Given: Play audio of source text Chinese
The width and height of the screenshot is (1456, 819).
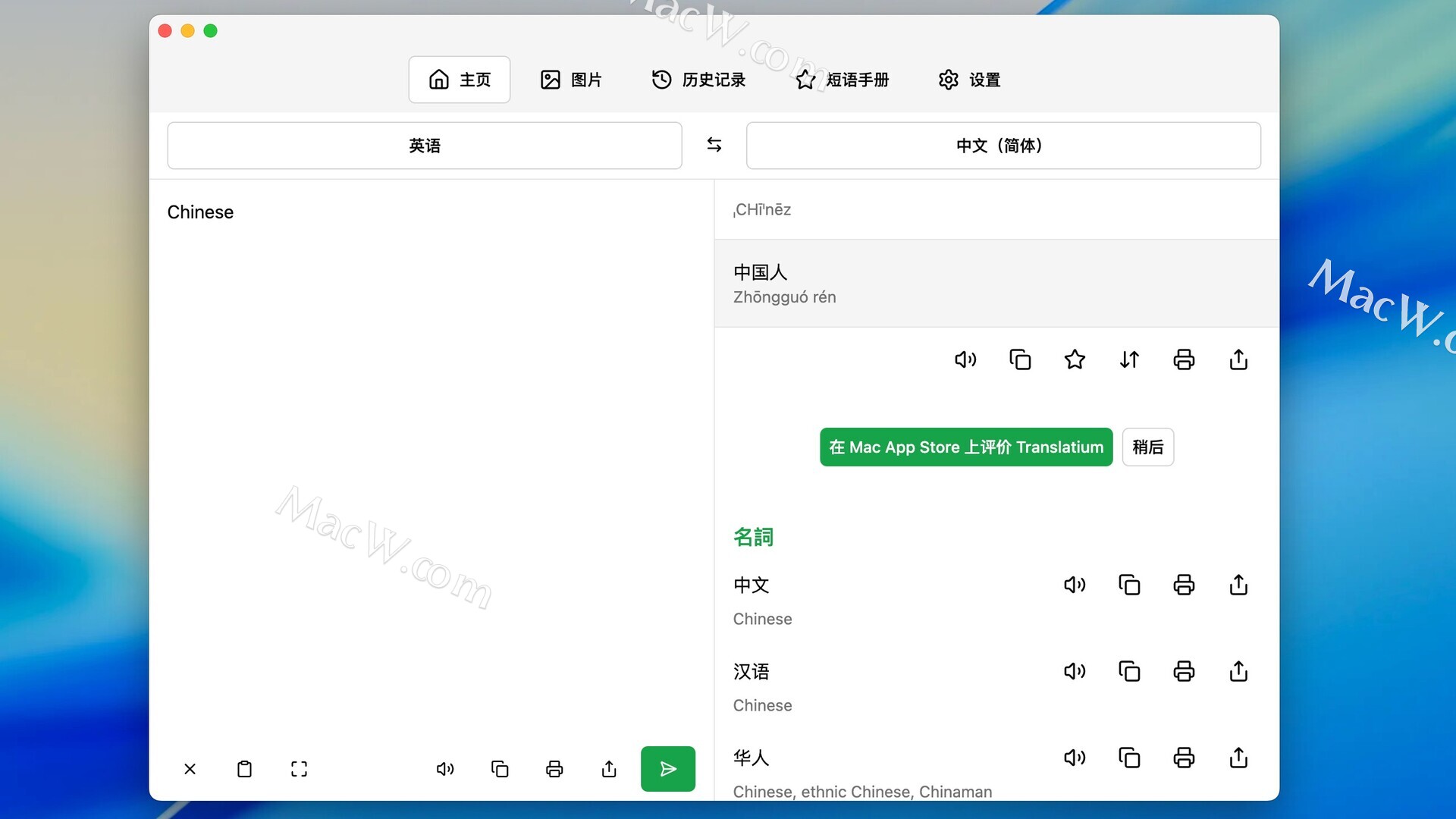Looking at the screenshot, I should pos(445,769).
